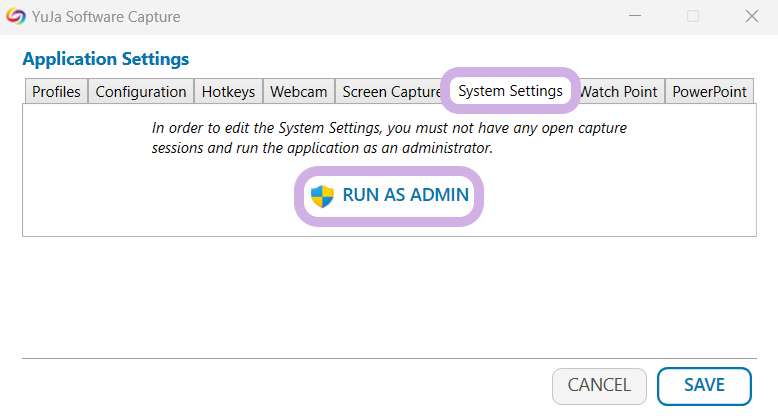Screen dimensions: 778x420
Task: Close the YuJa Software Capture window
Action: 751,17
